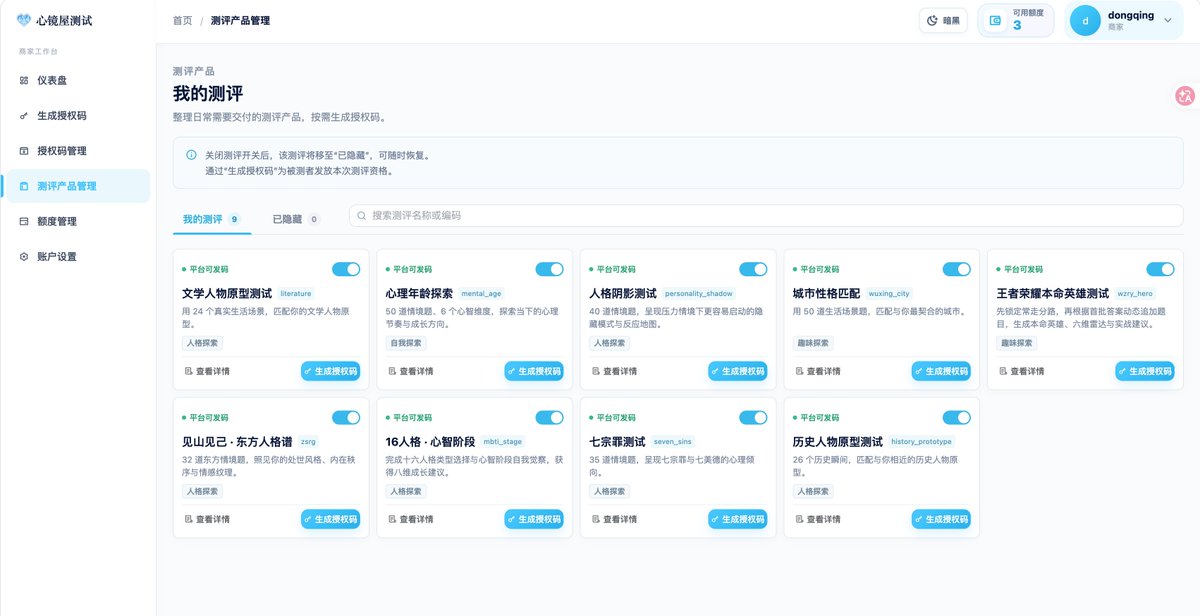This screenshot has width=1200, height=616.
Task: Click the moon icon for dark mode
Action: click(x=933, y=20)
